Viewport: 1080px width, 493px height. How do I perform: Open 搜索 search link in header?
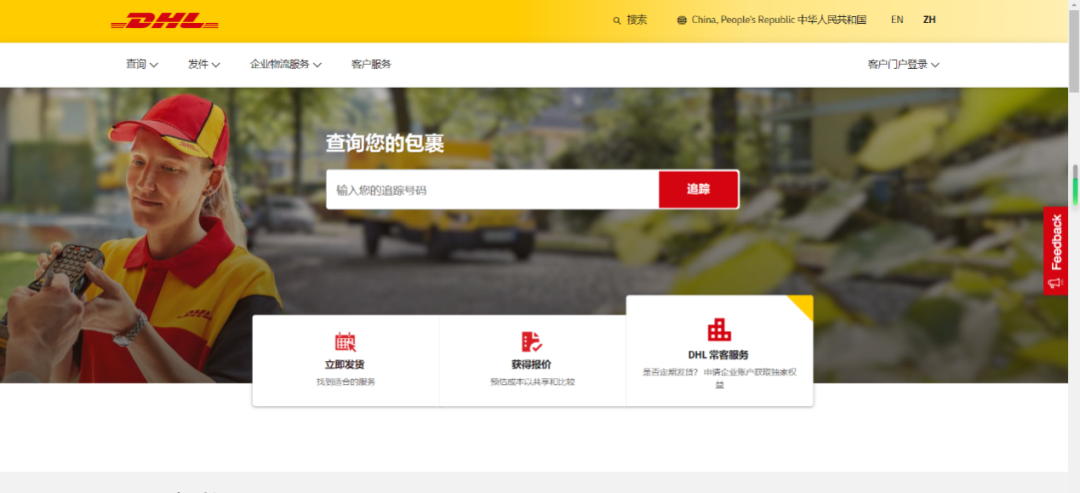(x=630, y=20)
